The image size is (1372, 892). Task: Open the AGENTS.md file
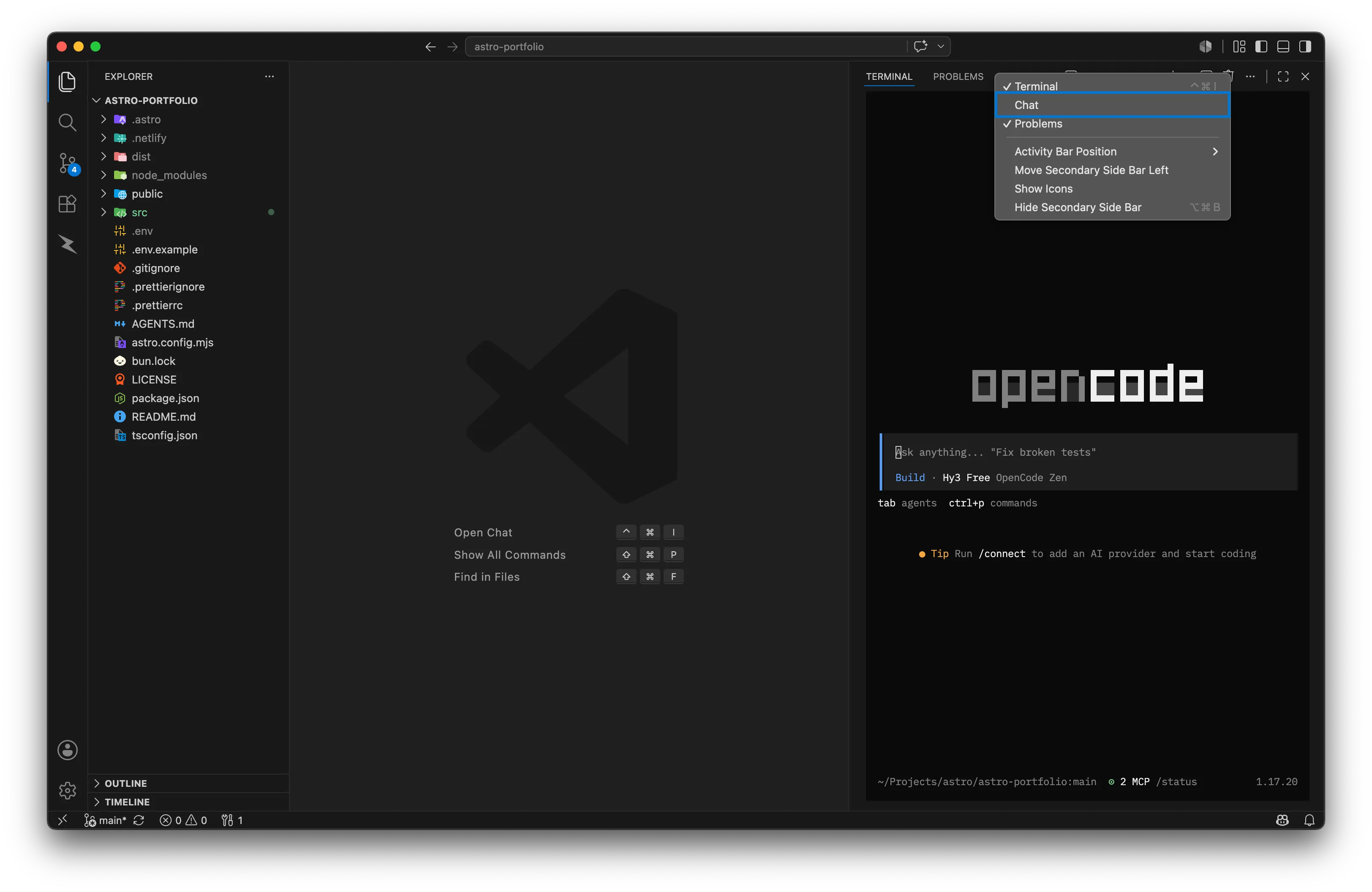(x=188, y=324)
